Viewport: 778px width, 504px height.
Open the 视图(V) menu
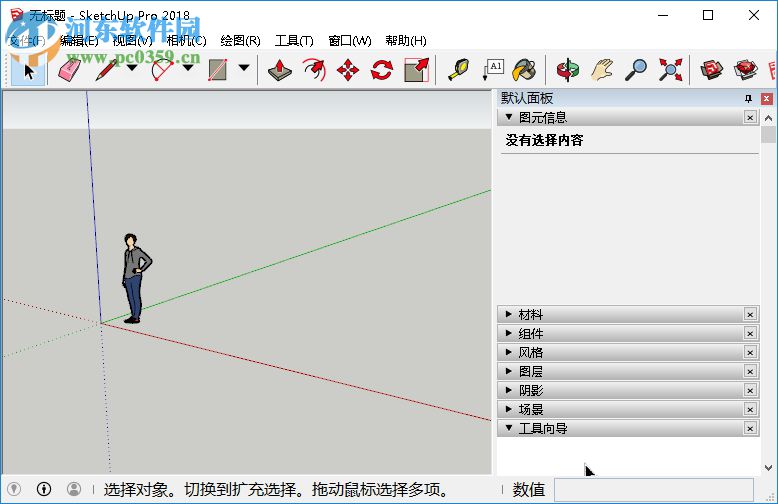tap(132, 41)
